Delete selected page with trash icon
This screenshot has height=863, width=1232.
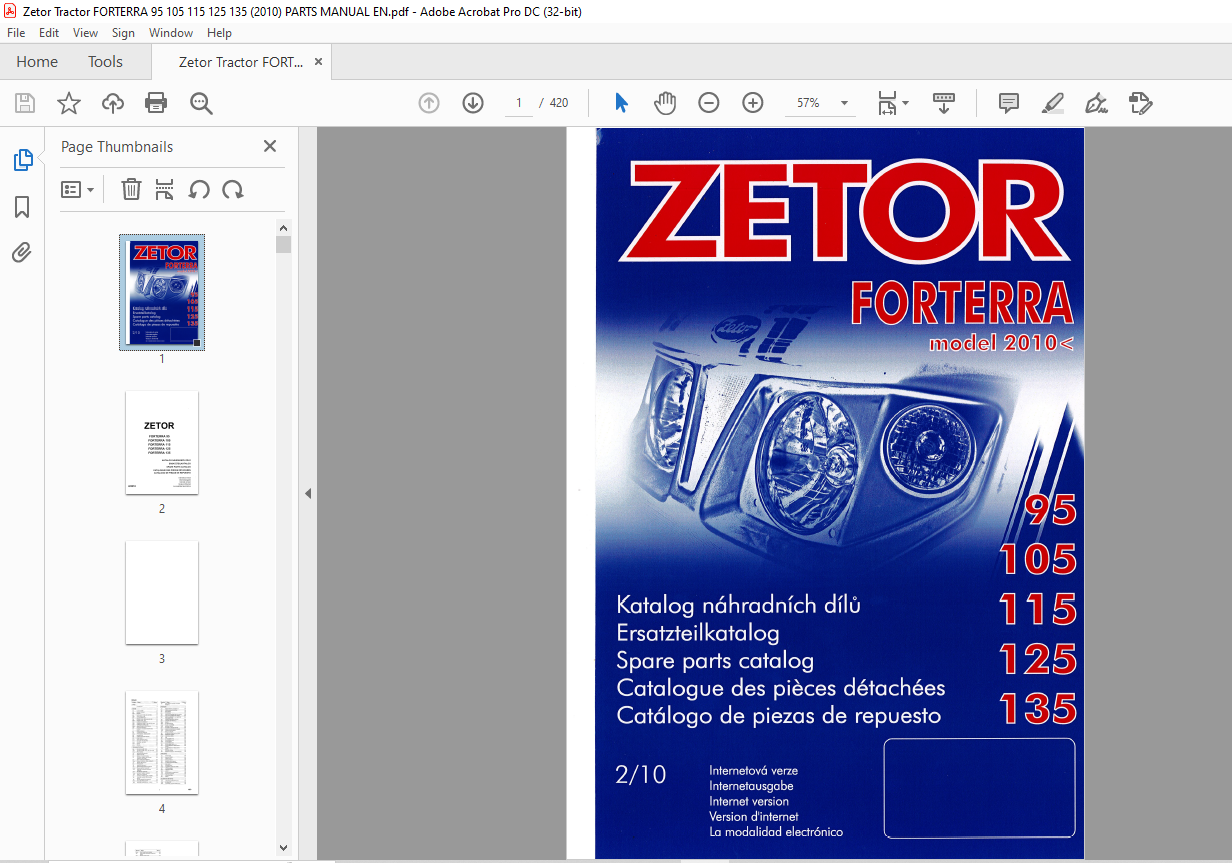[x=131, y=189]
